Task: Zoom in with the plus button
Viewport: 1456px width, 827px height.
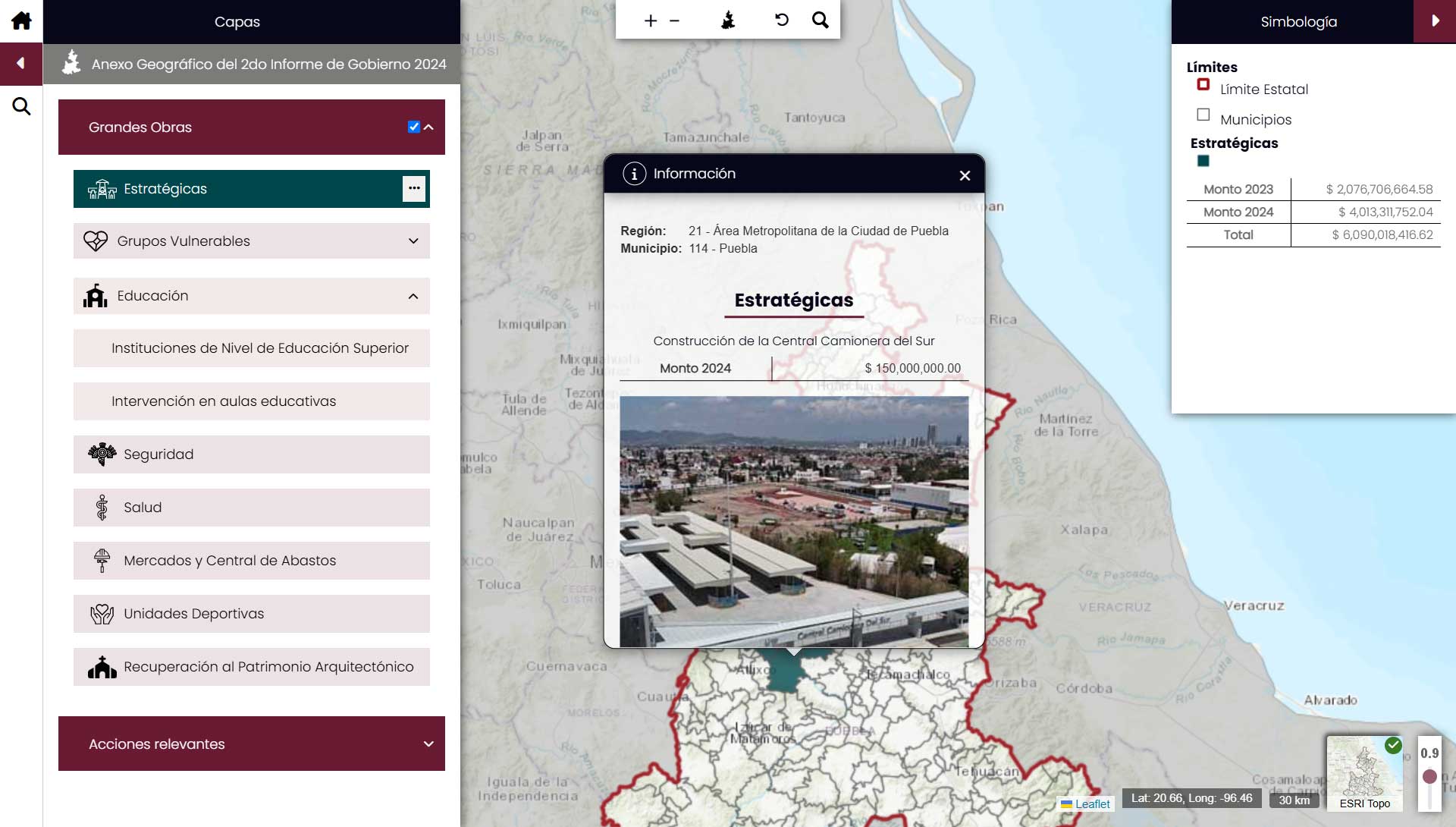Action: click(650, 20)
